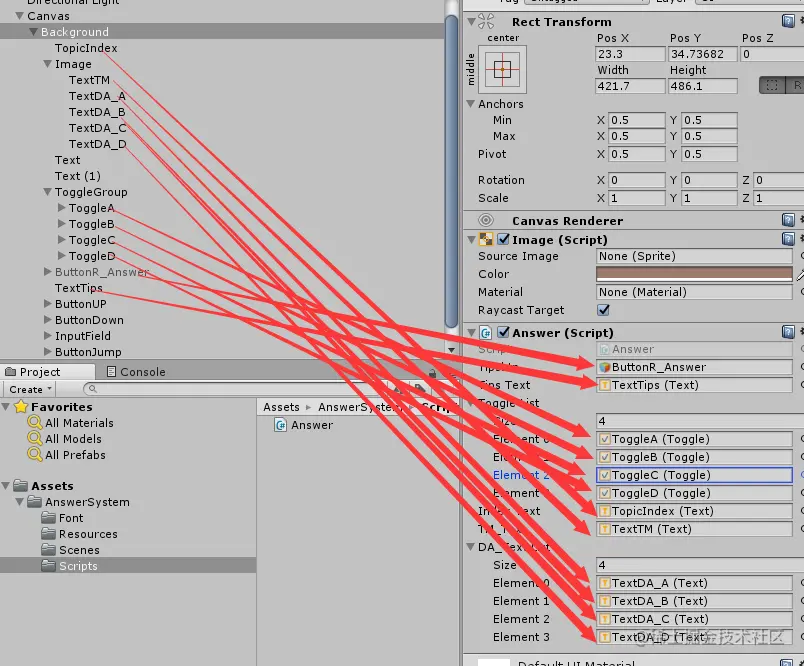Expand the ButtonUP hierarchy node
Image resolution: width=804 pixels, height=666 pixels.
point(48,304)
